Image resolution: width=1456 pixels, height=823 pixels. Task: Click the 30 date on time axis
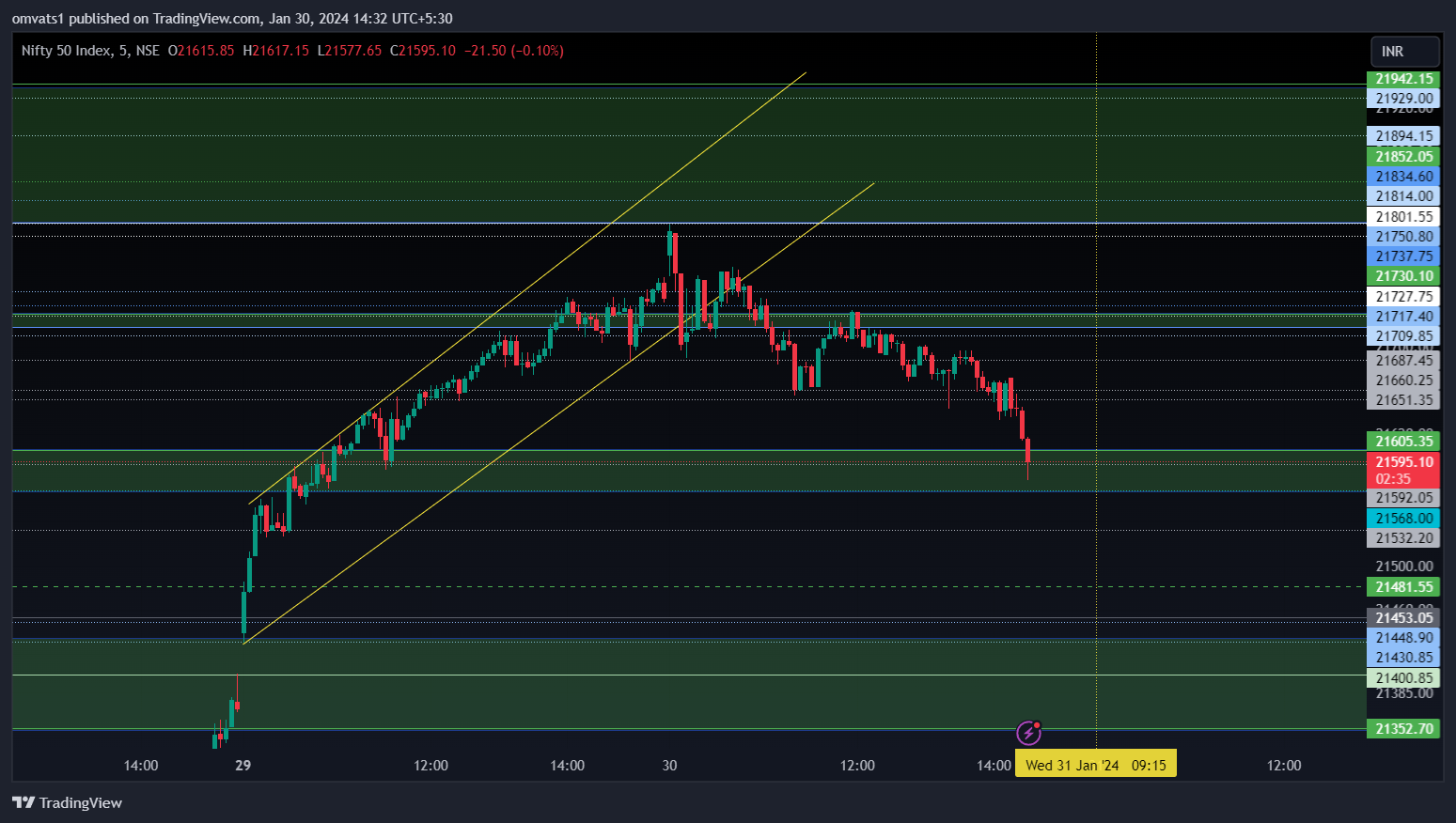tap(669, 766)
